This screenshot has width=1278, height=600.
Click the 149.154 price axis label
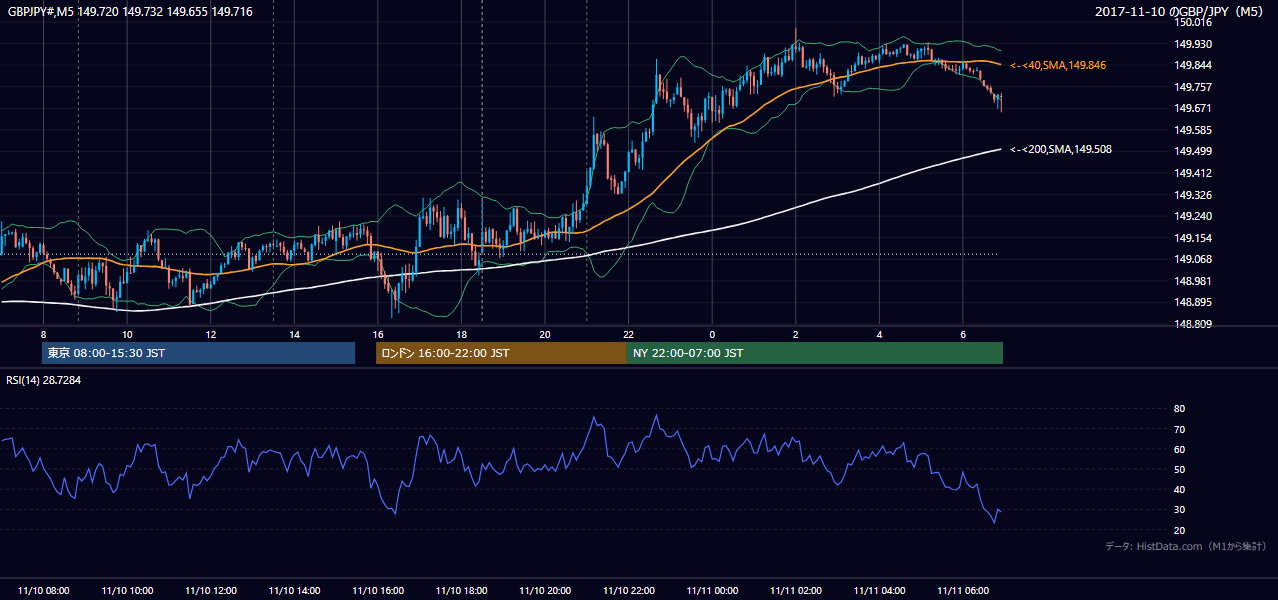point(1193,238)
